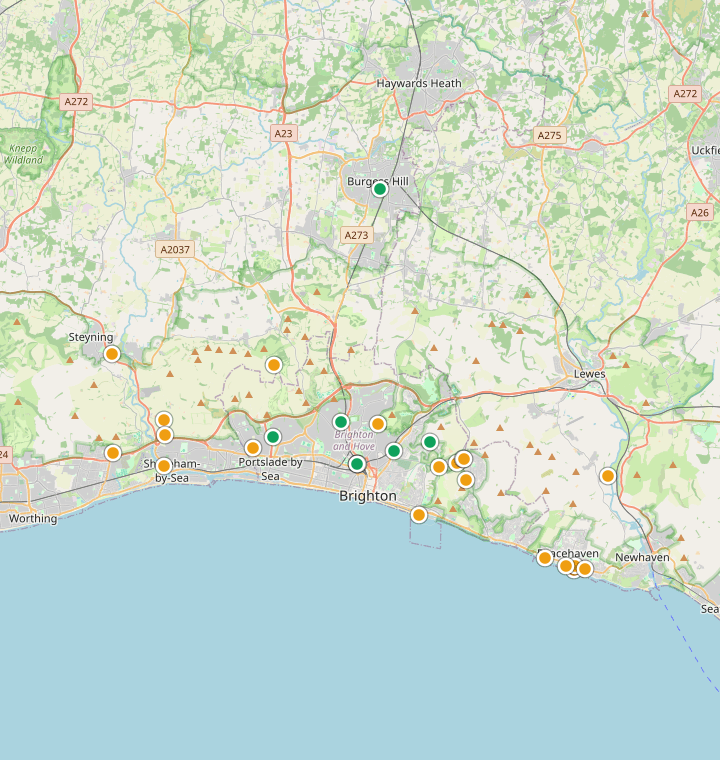Select the Newhaven town label
Image resolution: width=720 pixels, height=760 pixels.
tap(642, 557)
